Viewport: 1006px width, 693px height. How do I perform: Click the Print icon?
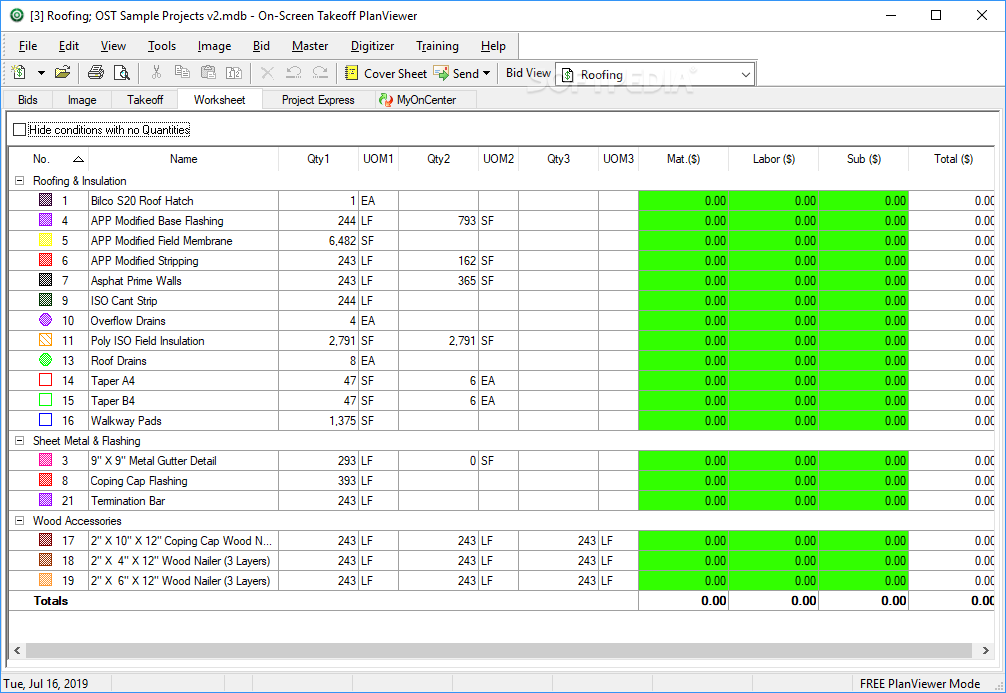pos(96,73)
